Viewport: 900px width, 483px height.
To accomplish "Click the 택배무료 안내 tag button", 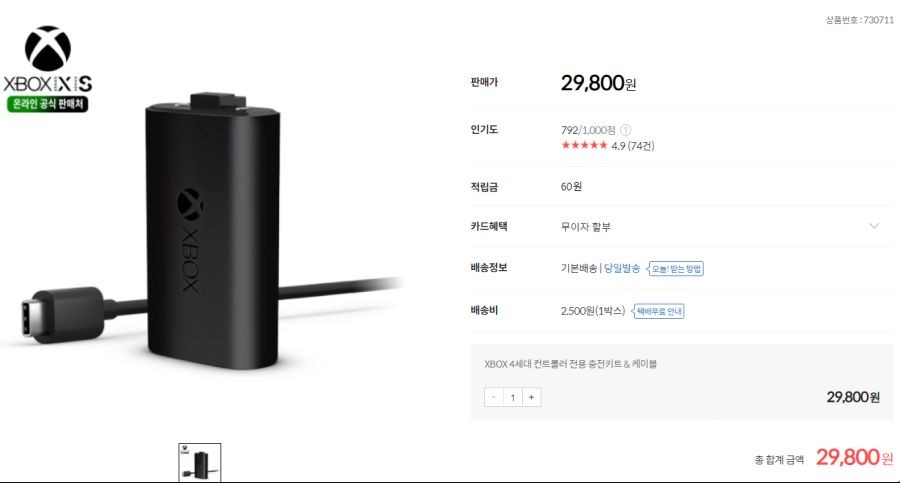I will click(x=658, y=311).
